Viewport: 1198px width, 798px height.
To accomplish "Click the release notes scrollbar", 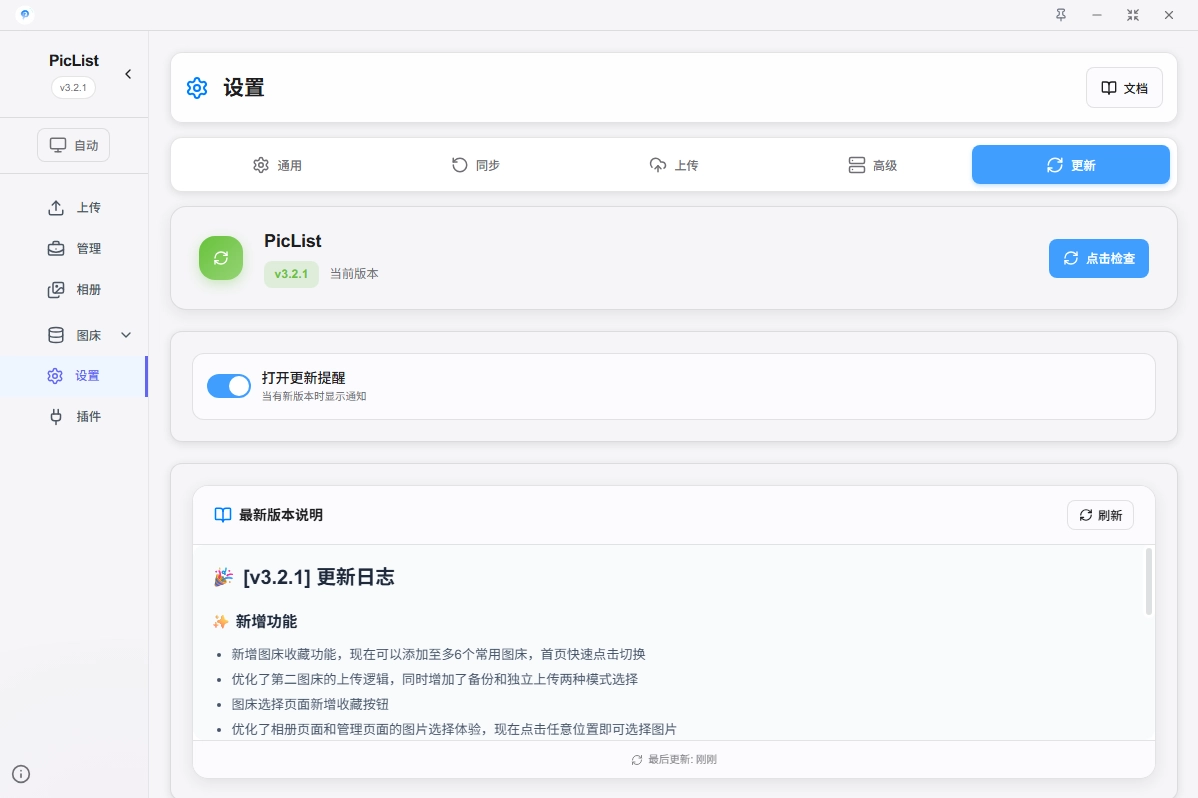I will pos(1149,581).
